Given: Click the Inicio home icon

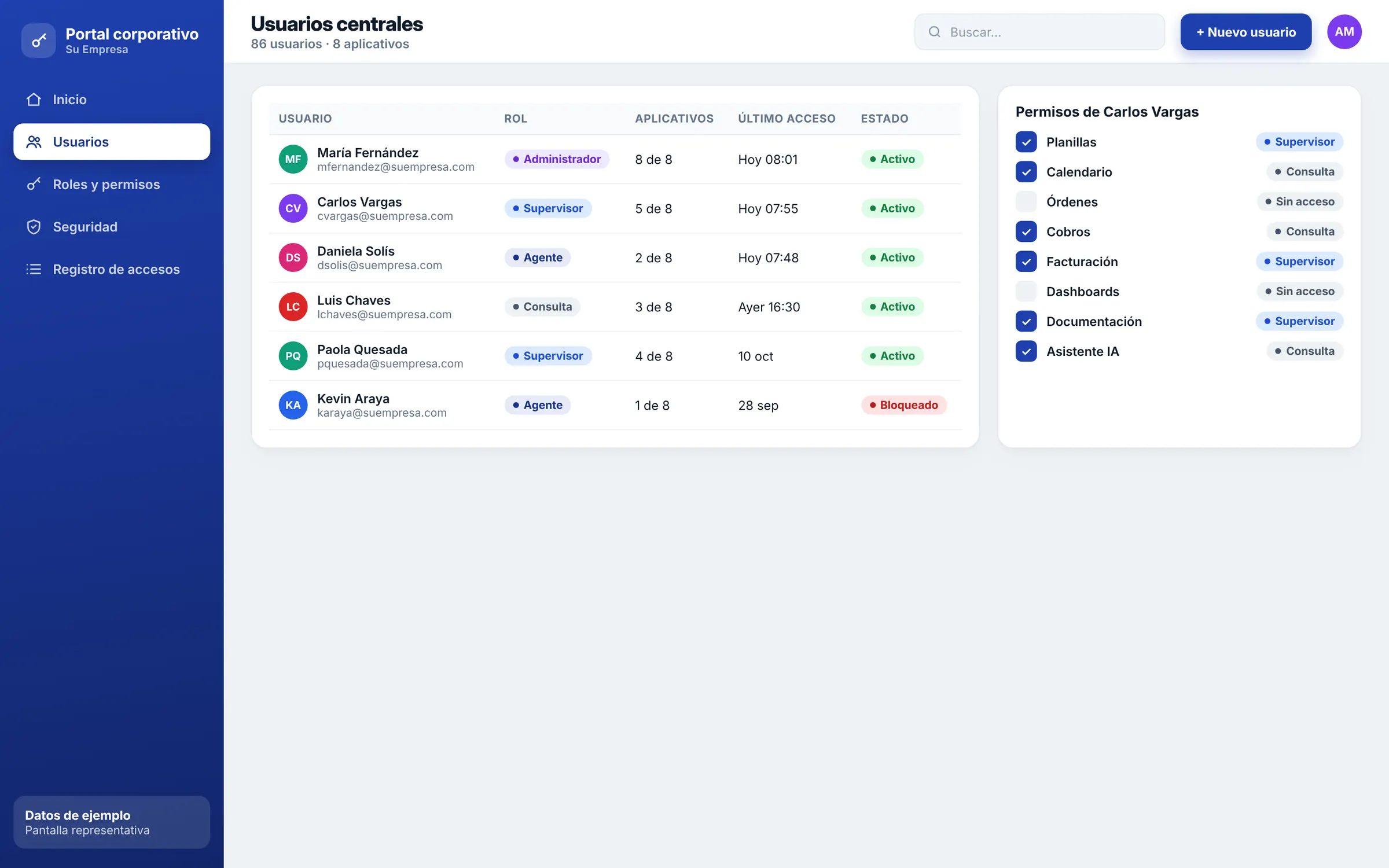Looking at the screenshot, I should tap(34, 100).
